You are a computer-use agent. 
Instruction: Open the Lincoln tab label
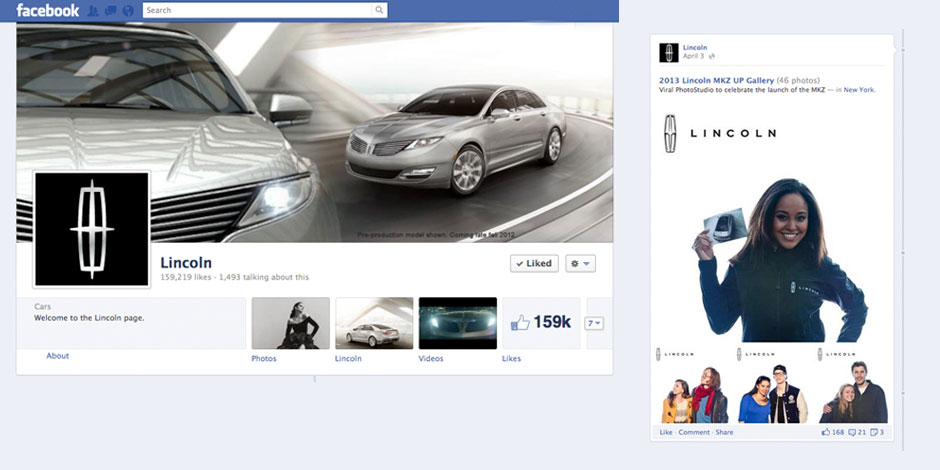(x=348, y=358)
